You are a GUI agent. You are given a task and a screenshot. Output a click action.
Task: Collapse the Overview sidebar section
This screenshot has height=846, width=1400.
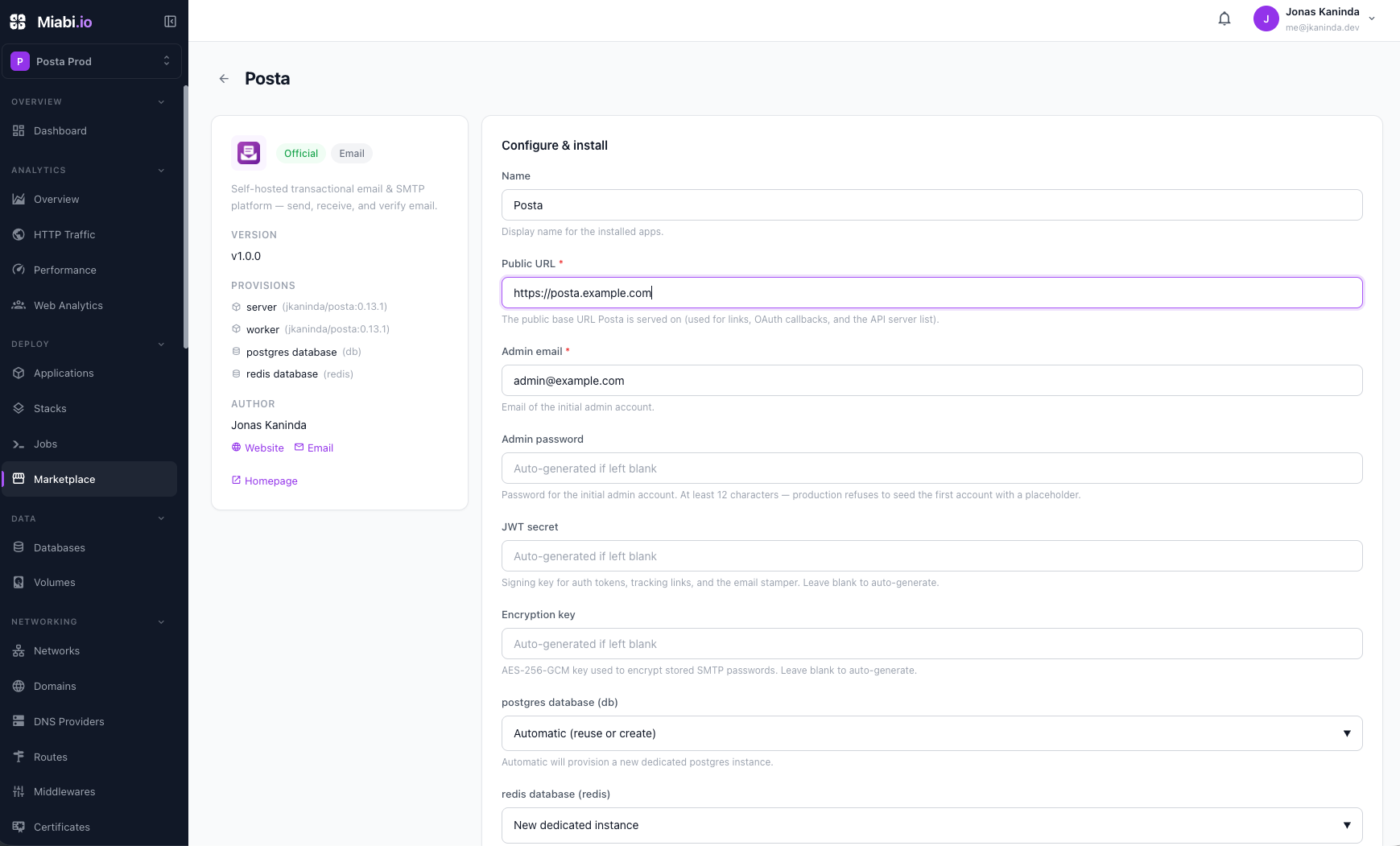(x=161, y=102)
